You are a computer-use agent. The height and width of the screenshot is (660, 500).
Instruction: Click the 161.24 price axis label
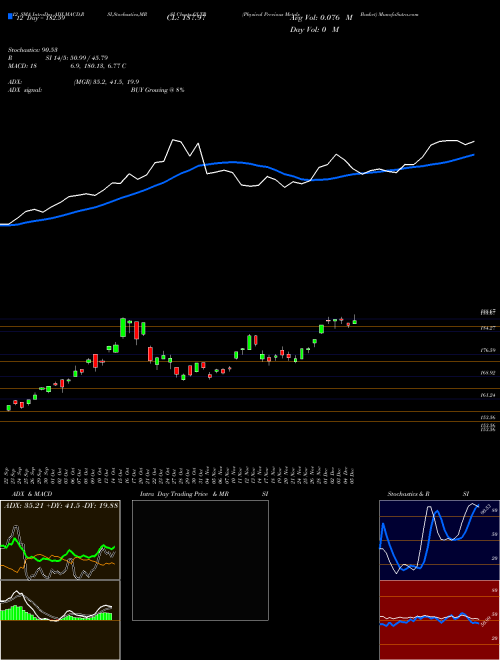pyautogui.click(x=488, y=395)
